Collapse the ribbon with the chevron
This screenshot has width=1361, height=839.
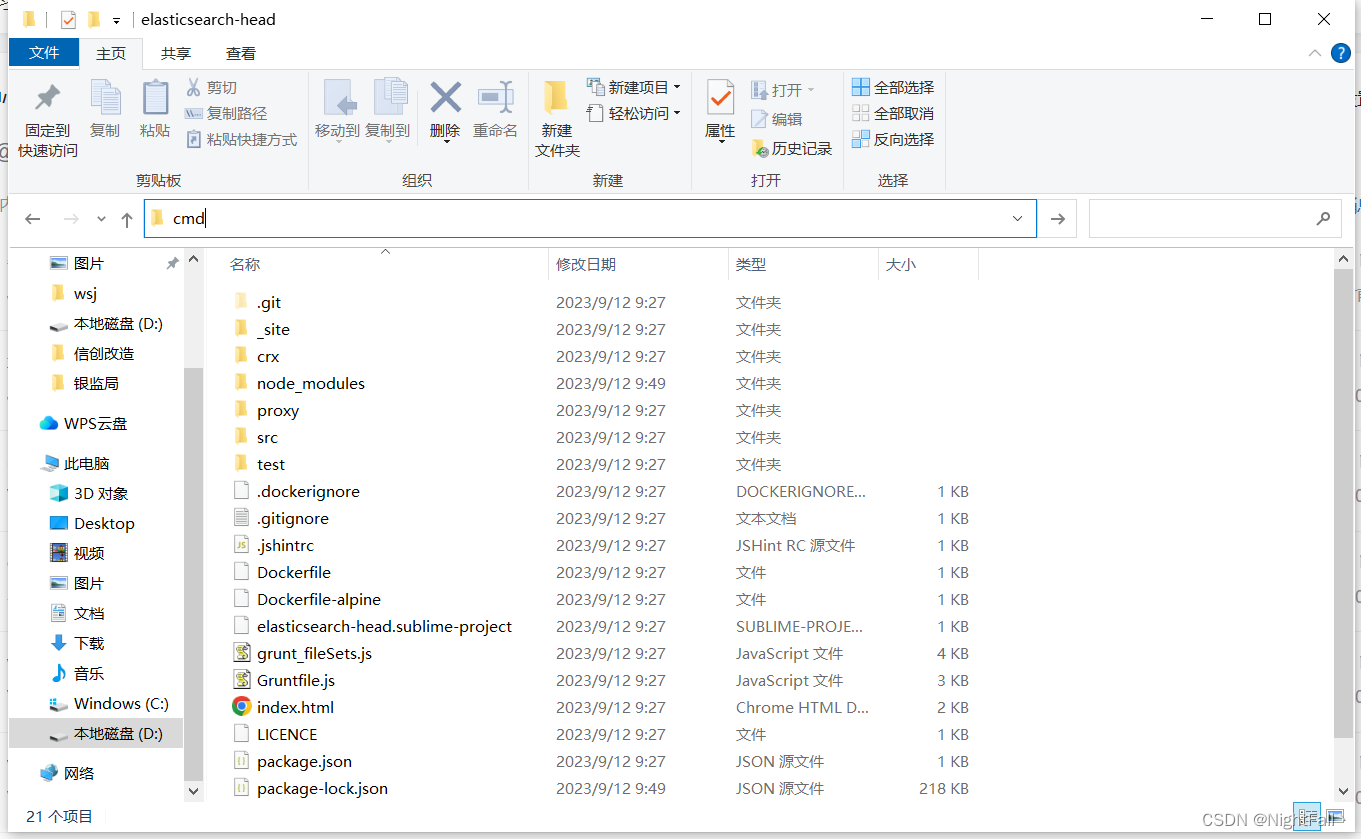coord(1315,53)
